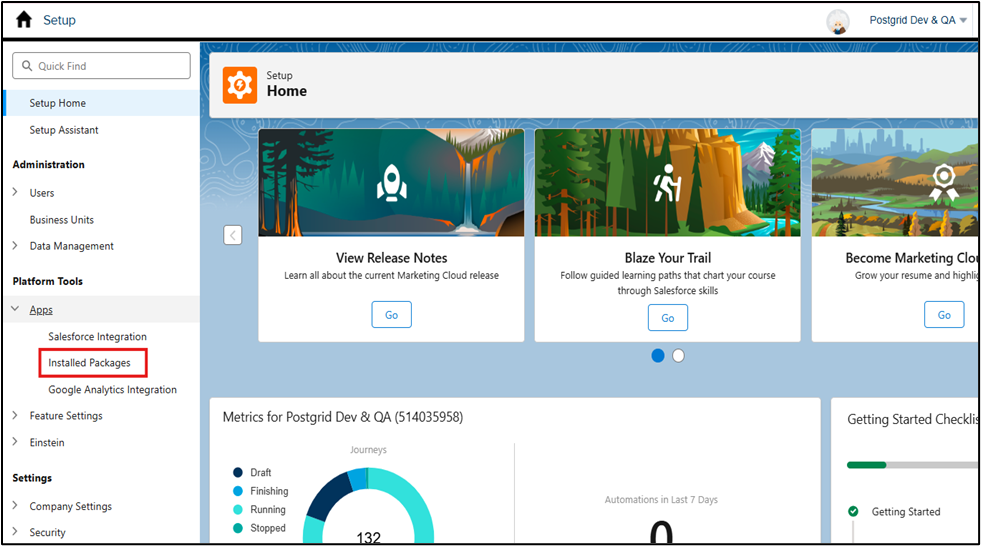This screenshot has width=981, height=546.
Task: Click the home icon beside Setup
Action: [x=24, y=20]
